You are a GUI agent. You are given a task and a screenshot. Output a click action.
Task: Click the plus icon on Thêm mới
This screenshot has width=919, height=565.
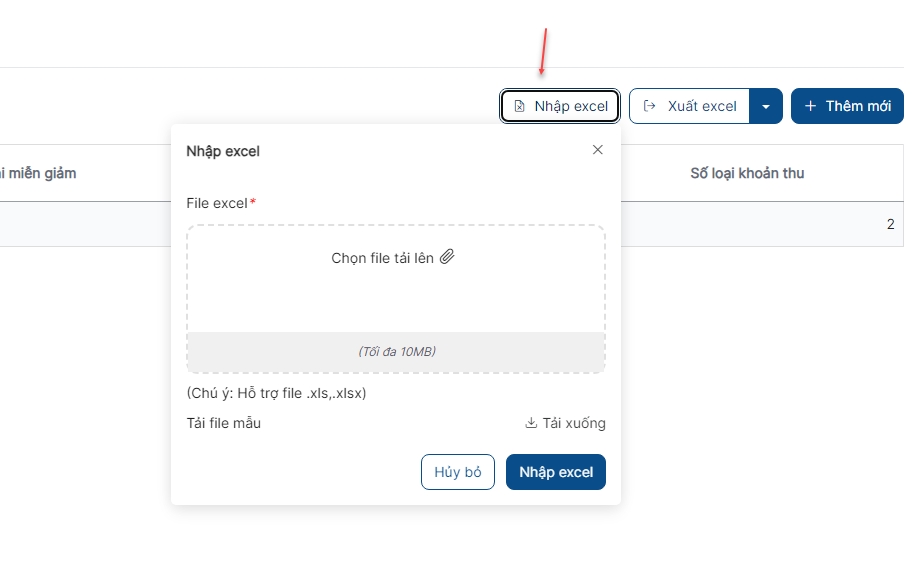pyautogui.click(x=810, y=106)
